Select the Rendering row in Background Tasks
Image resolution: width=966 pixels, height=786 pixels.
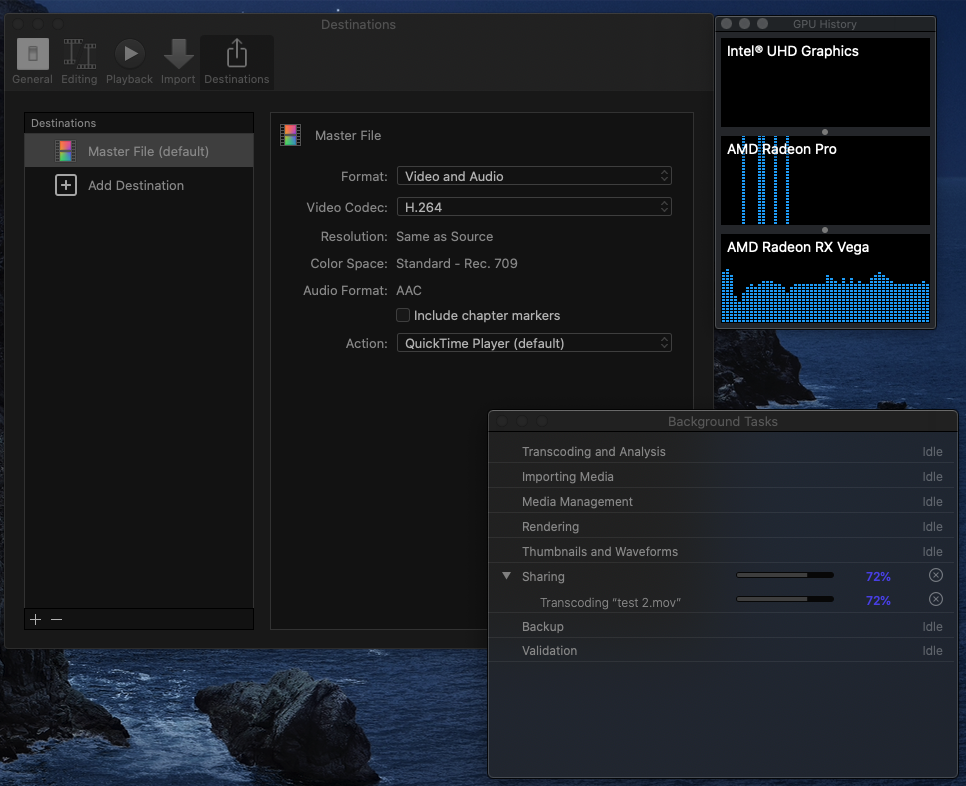550,527
